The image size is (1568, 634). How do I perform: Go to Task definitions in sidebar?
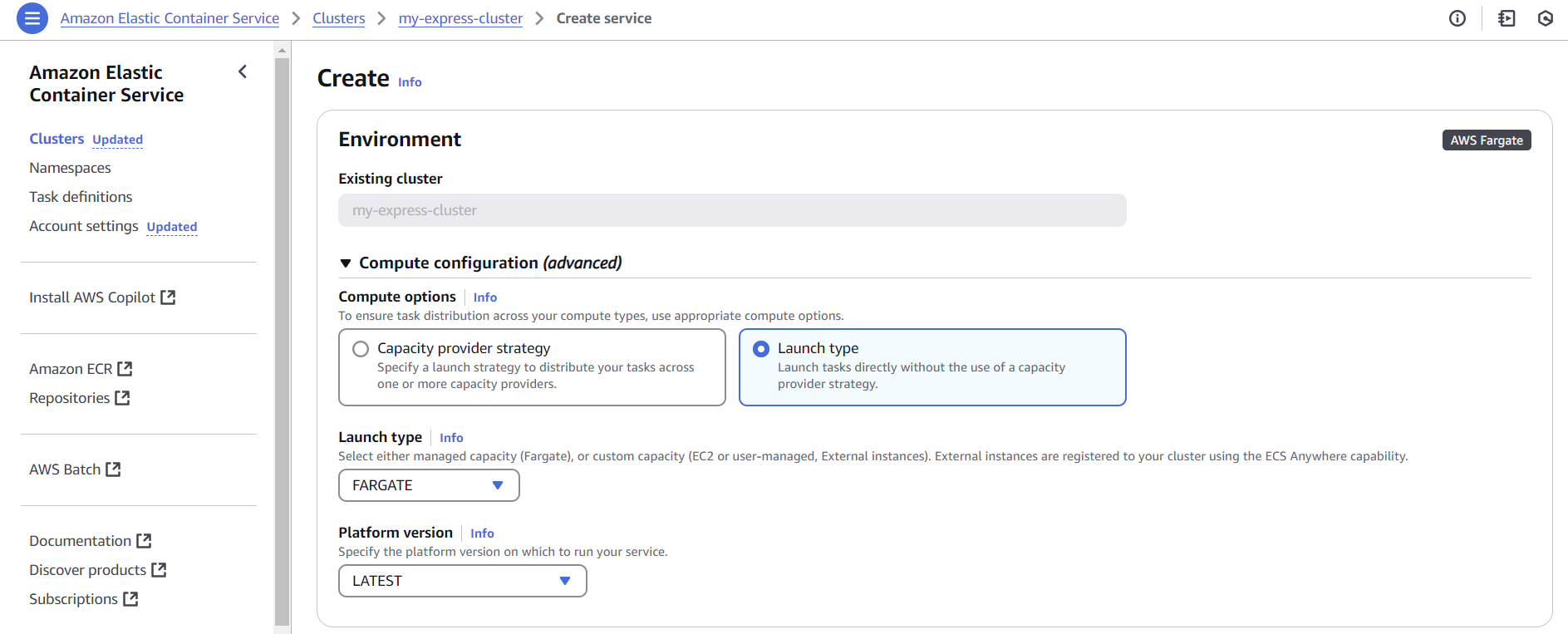(81, 197)
